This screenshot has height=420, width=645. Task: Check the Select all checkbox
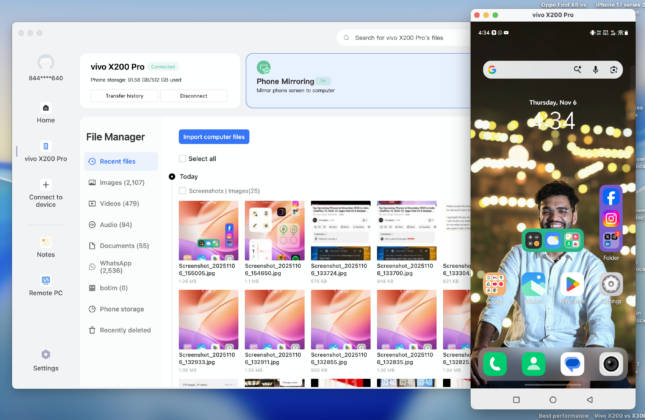(x=182, y=158)
